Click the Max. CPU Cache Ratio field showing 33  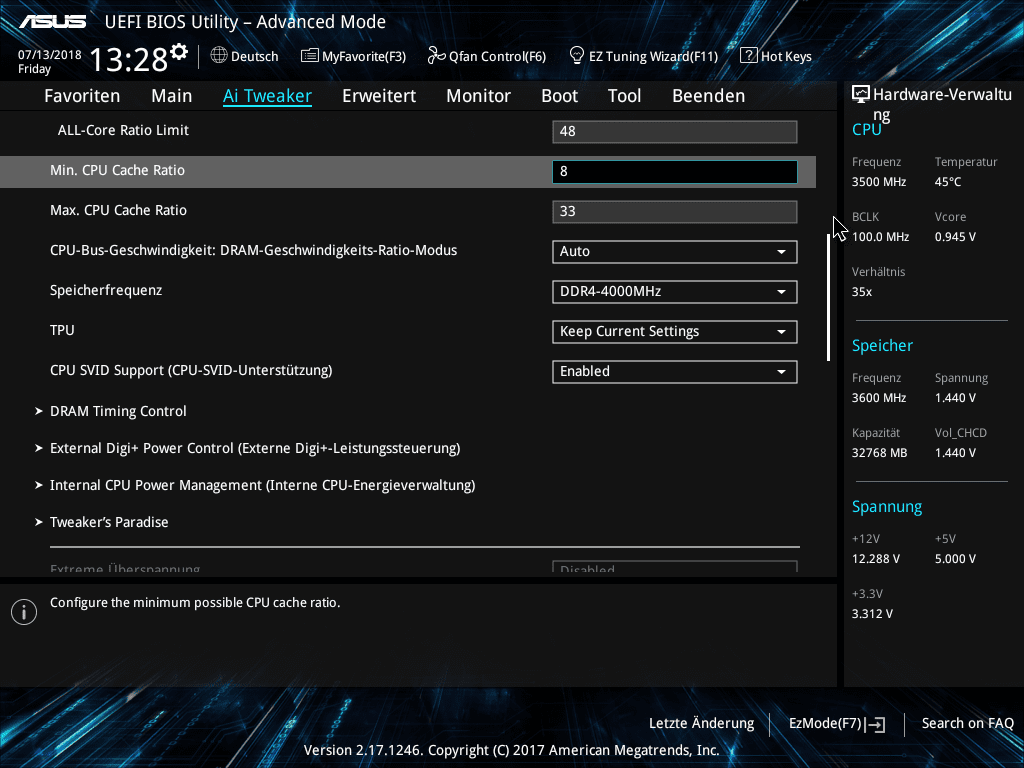(x=675, y=212)
